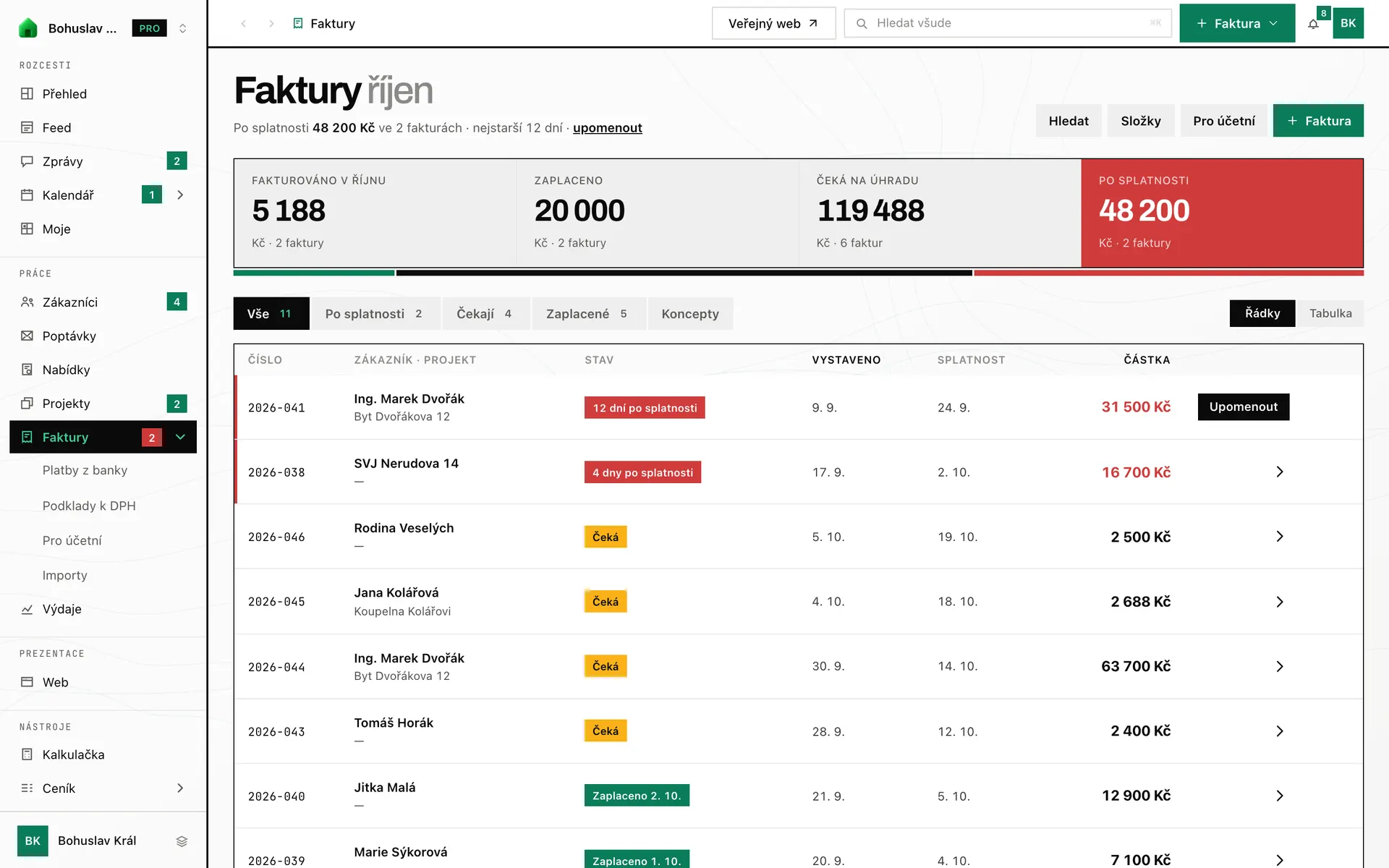This screenshot has width=1389, height=868.
Task: Switch view to Tabulka
Action: pos(1330,313)
